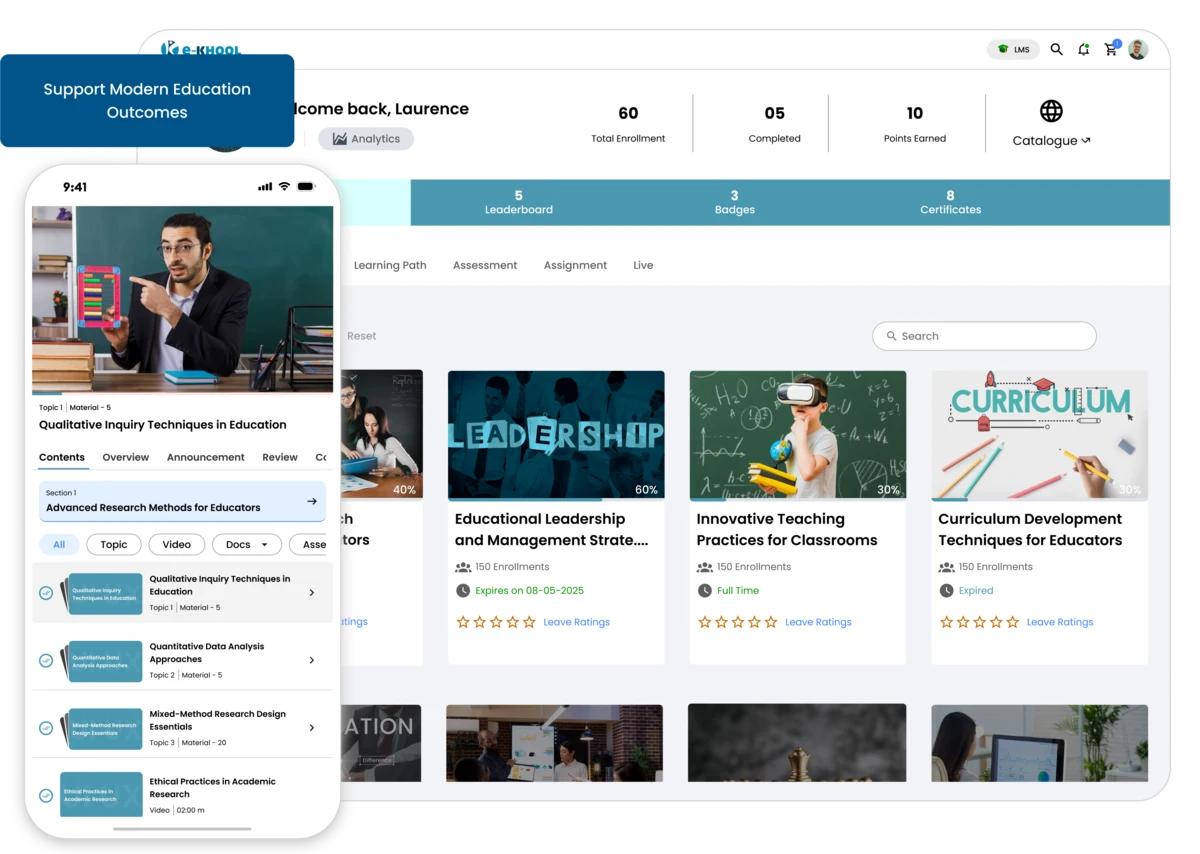Toggle completion for Quantitative Data Analysis Approaches
This screenshot has width=1200, height=854.
point(44,660)
